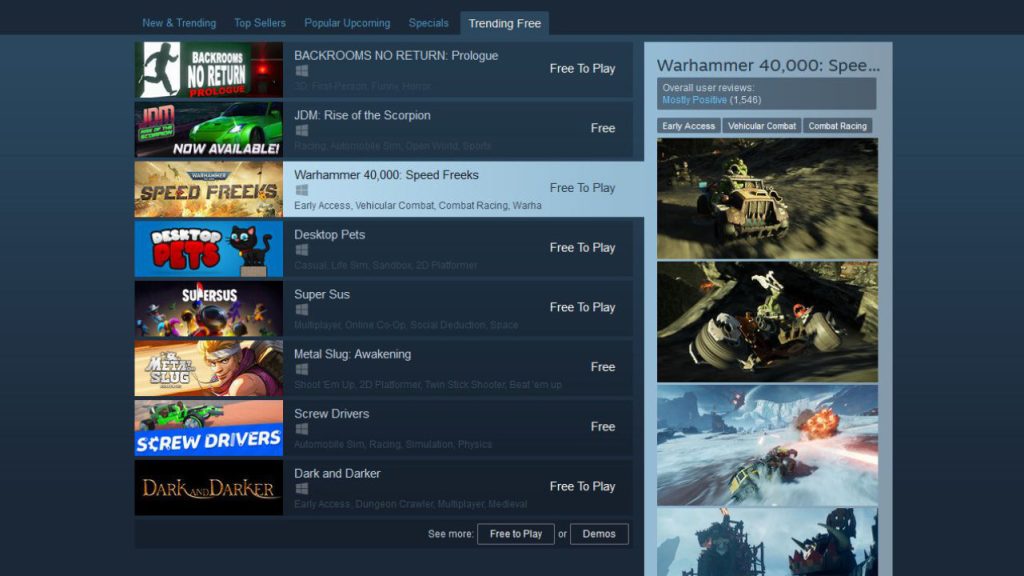
Task: Open BACKROOMS NO RETURN capsule image
Action: click(209, 70)
